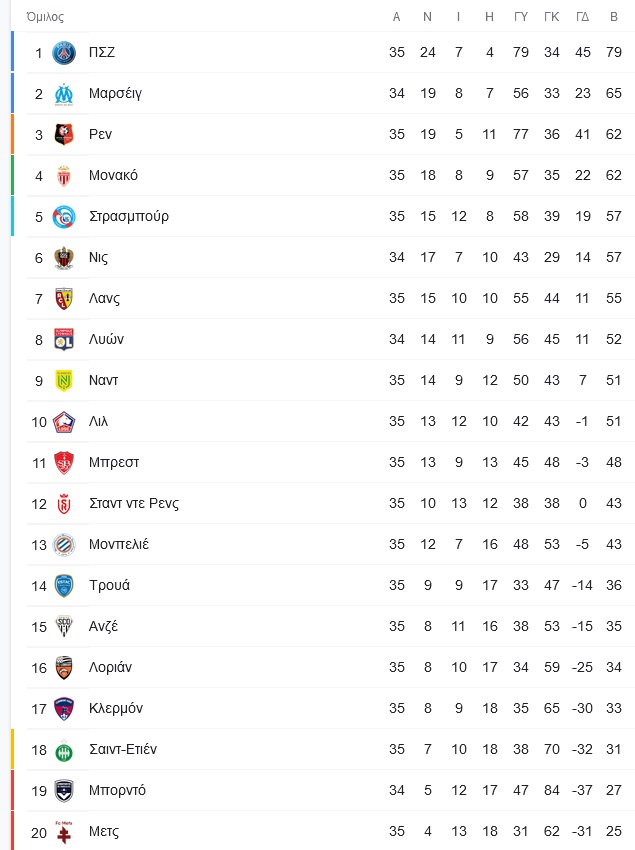This screenshot has height=850, width=635.
Task: Click the Μαρσέιγ club logo
Action: click(64, 94)
